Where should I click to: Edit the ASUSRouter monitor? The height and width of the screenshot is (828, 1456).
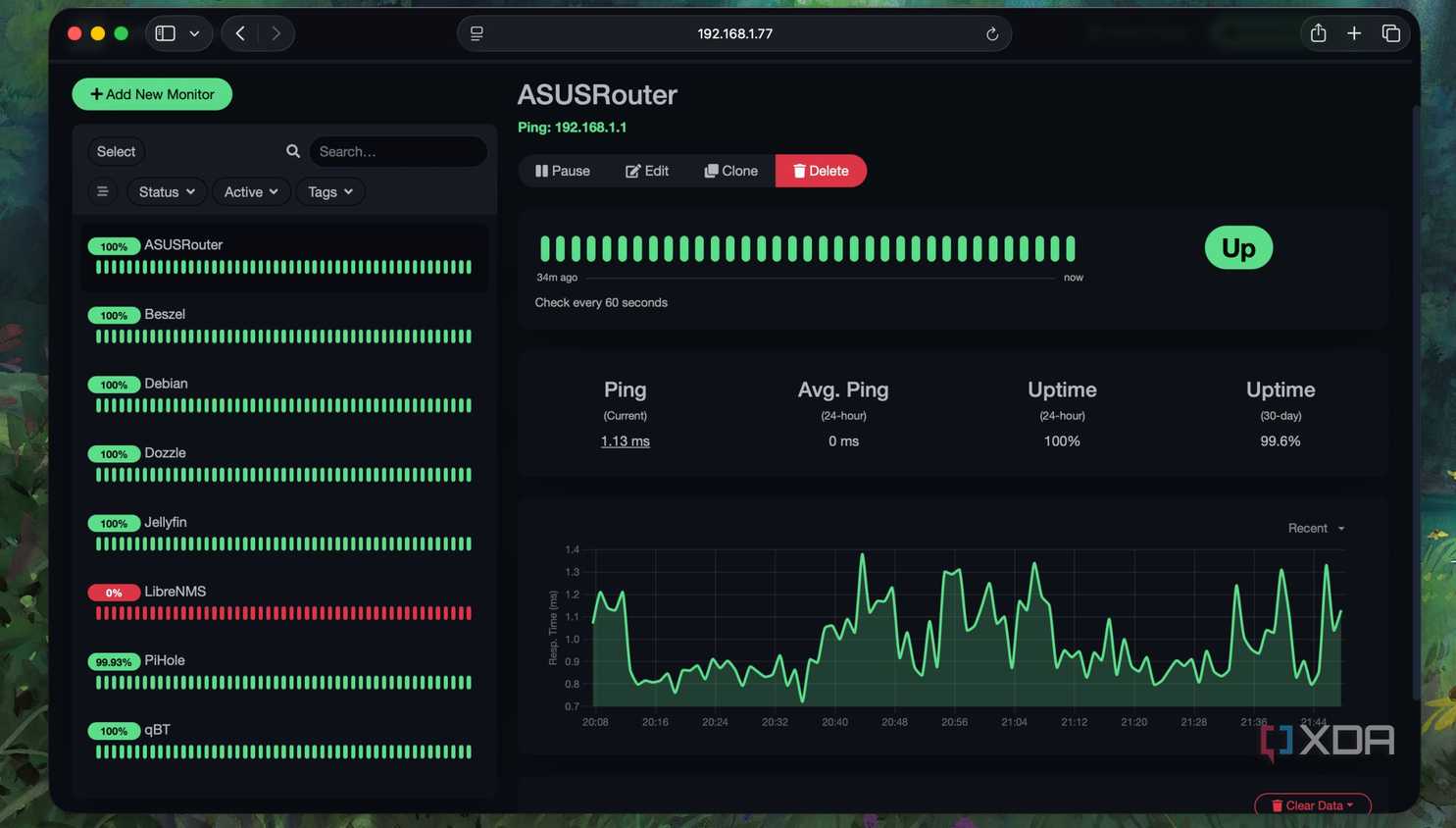point(647,171)
